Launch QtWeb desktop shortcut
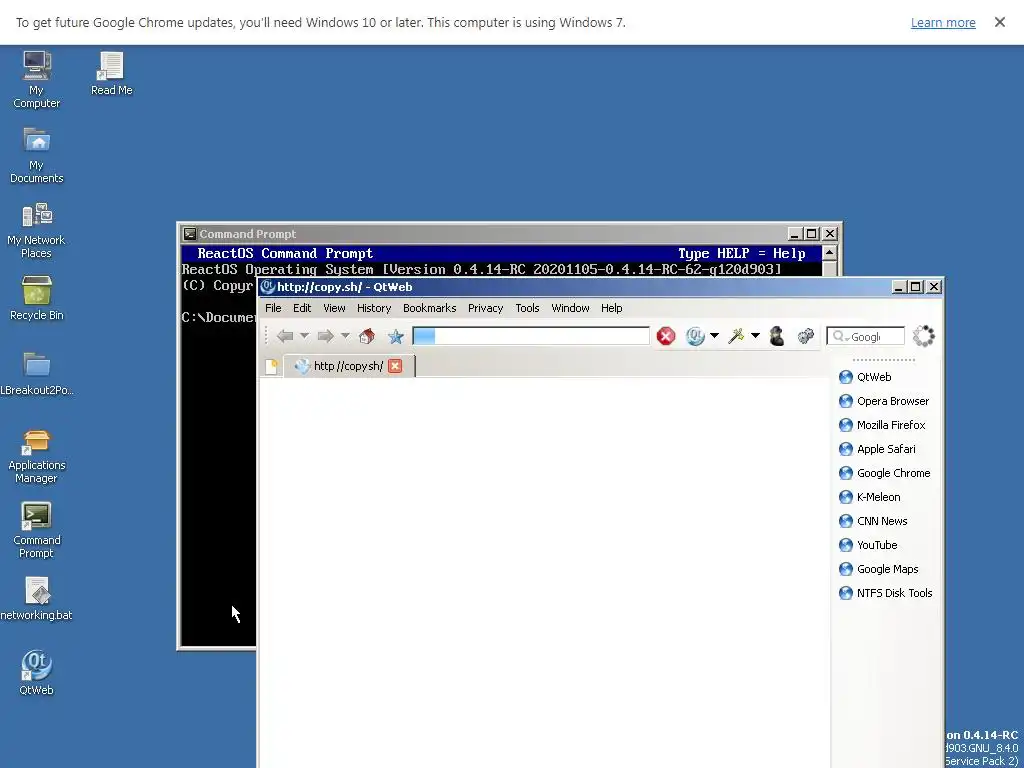The width and height of the screenshot is (1024, 768). (x=37, y=673)
